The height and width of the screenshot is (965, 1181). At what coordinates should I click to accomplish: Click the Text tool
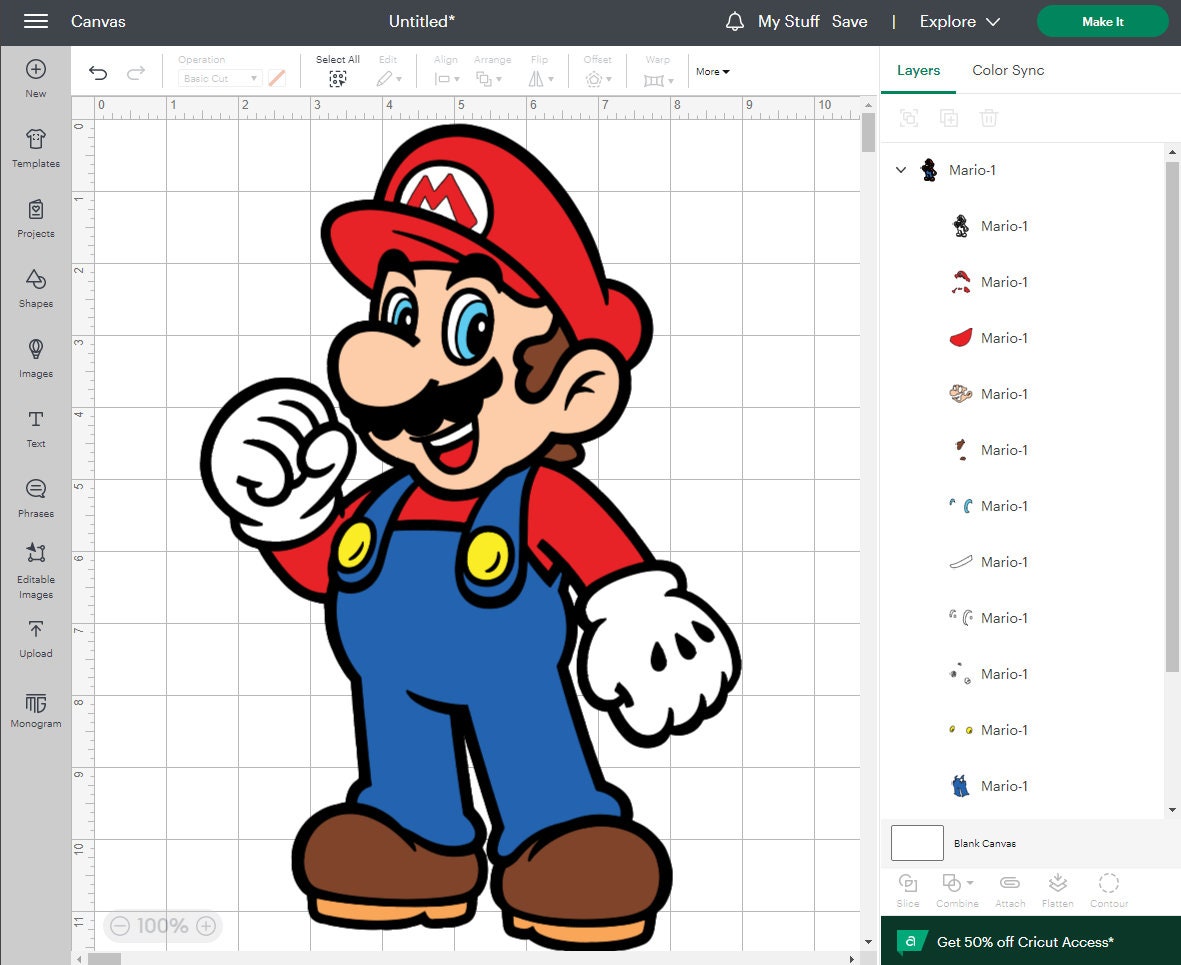pyautogui.click(x=35, y=428)
